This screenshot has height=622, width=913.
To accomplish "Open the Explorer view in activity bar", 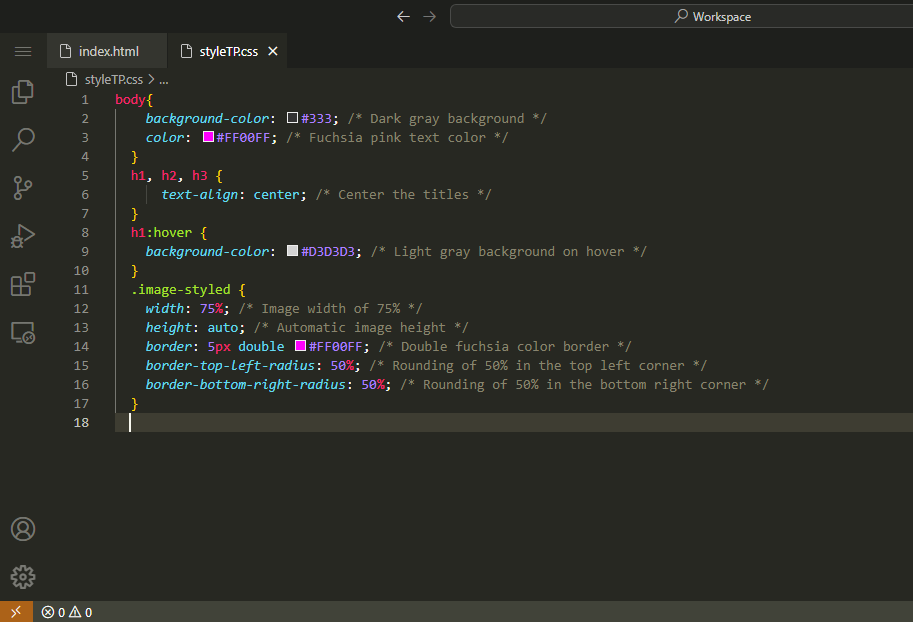I will pyautogui.click(x=22, y=92).
